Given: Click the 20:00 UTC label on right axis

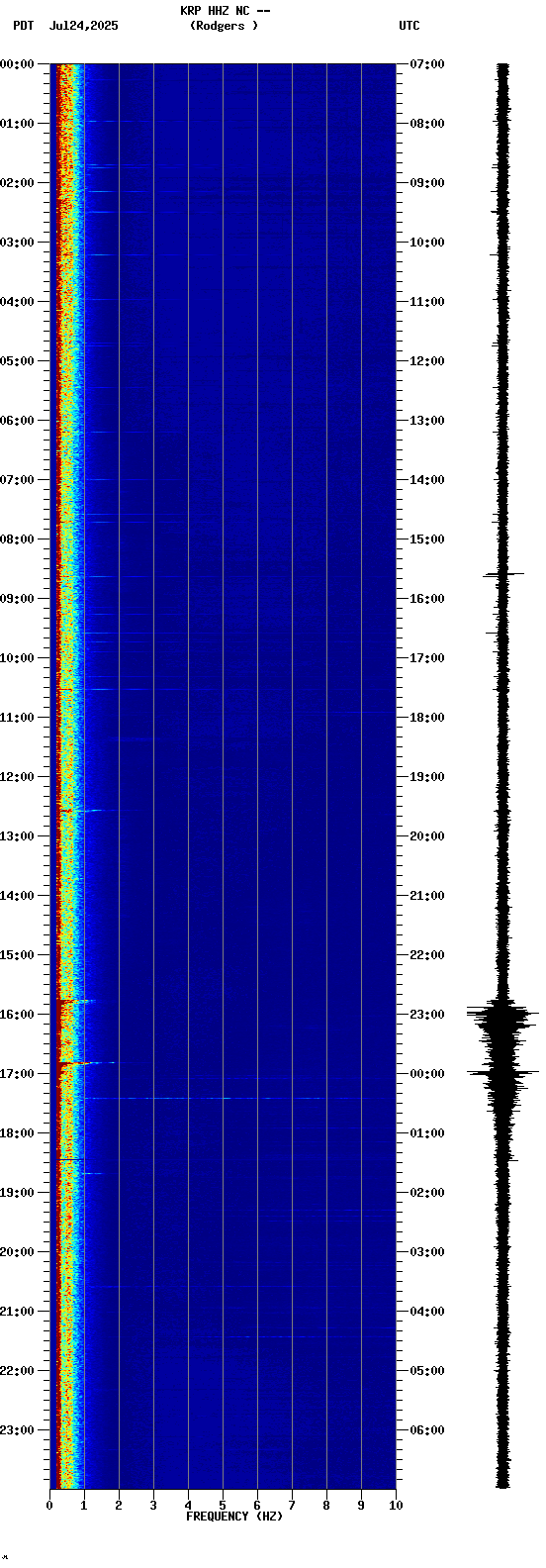Looking at the screenshot, I should [427, 836].
